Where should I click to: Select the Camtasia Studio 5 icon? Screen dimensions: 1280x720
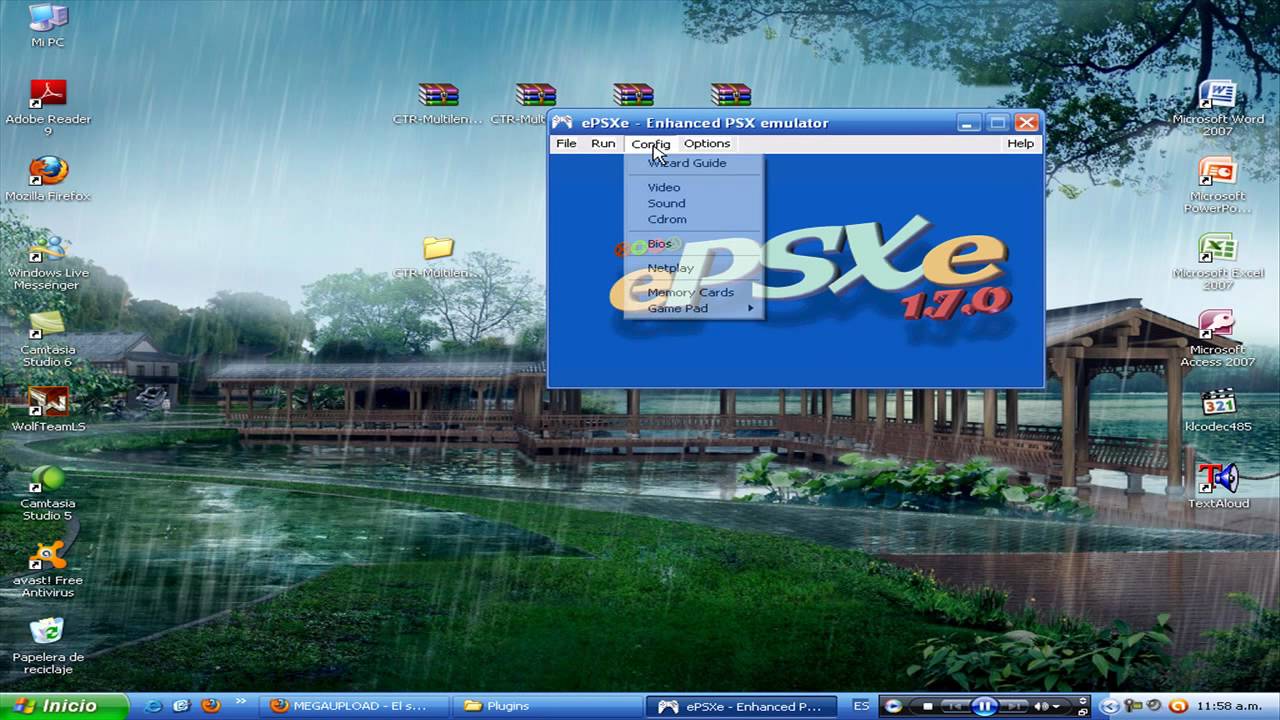coord(47,493)
